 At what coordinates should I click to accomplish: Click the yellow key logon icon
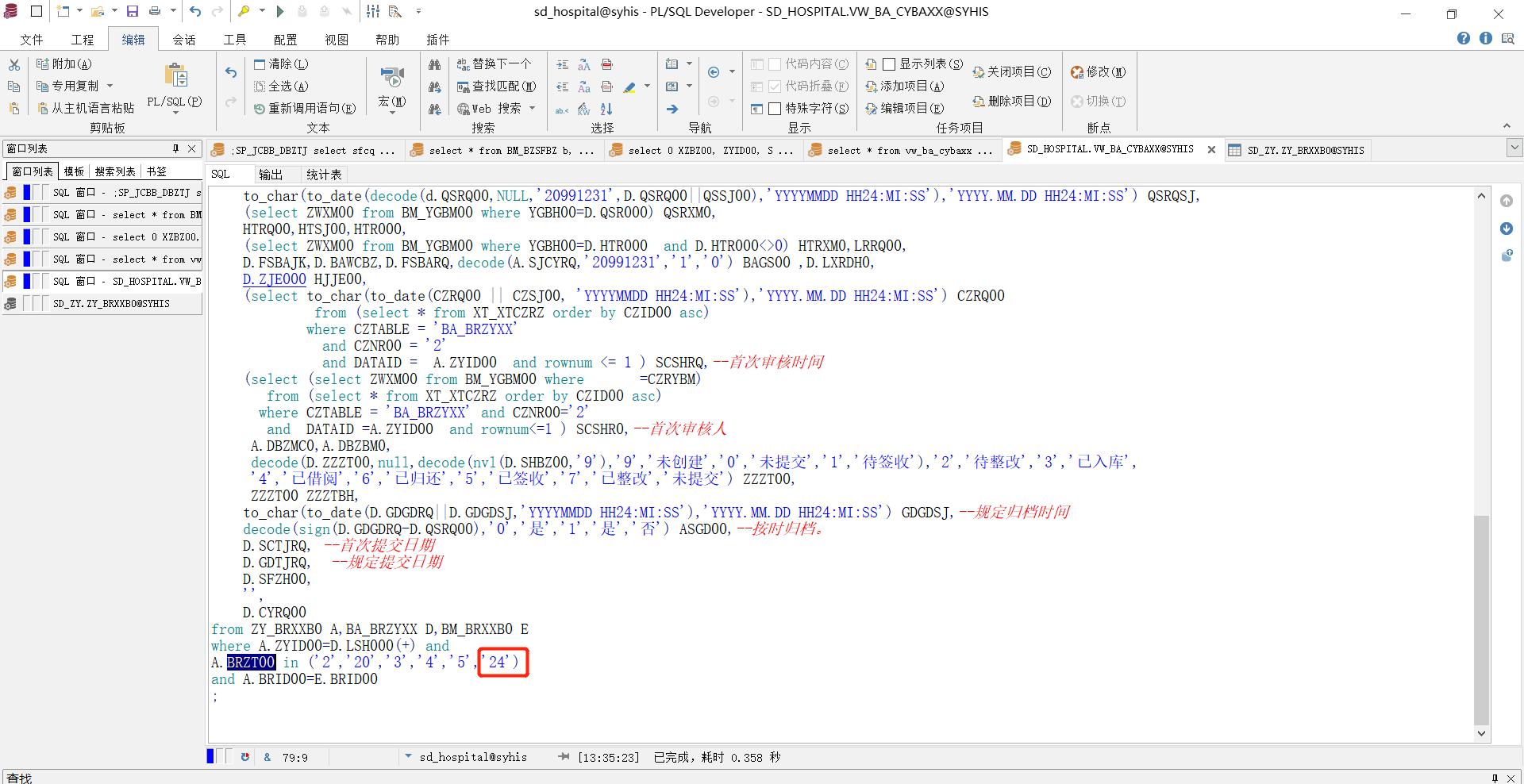[244, 11]
